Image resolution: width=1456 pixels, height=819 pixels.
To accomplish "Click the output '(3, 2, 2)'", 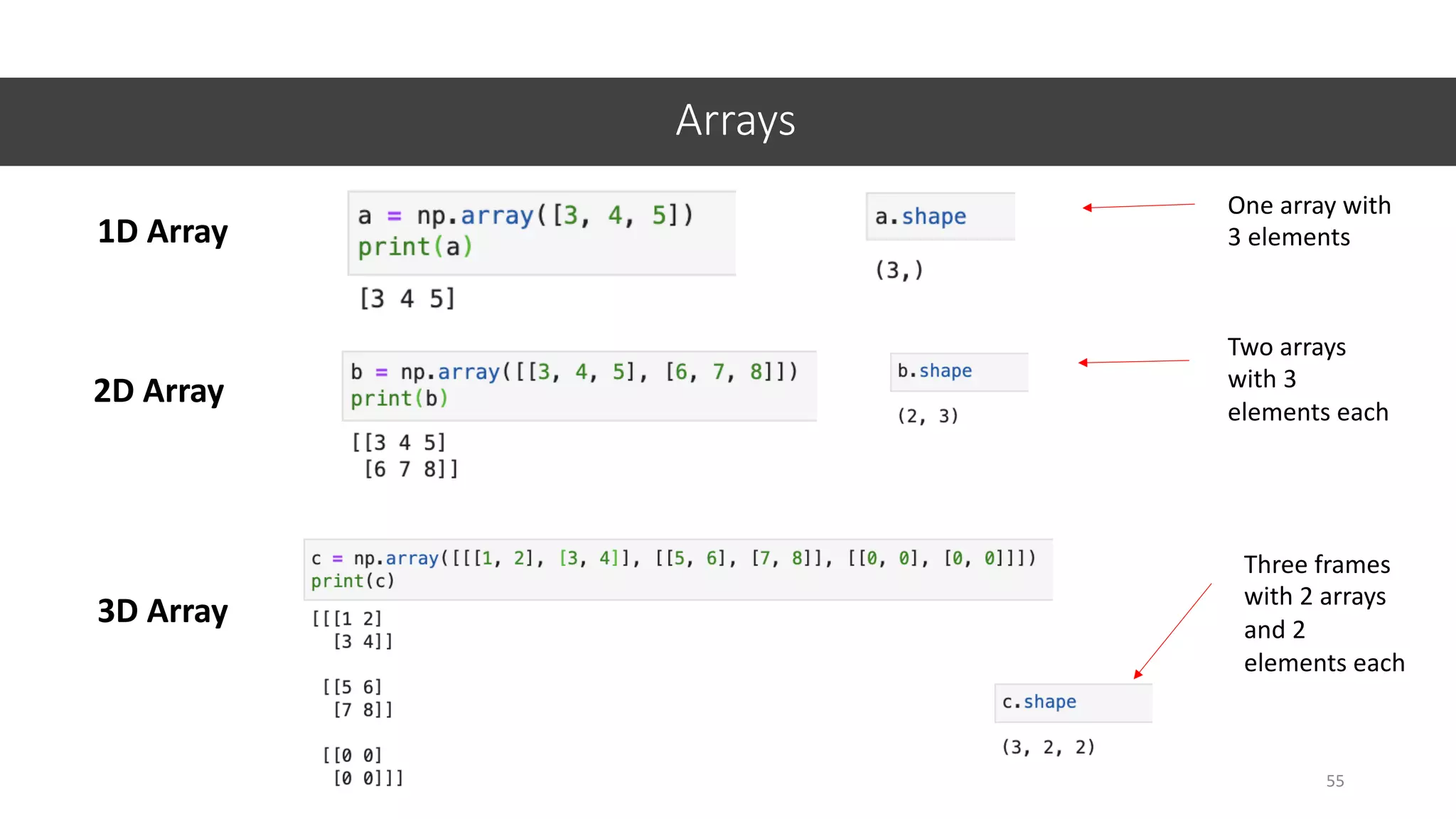I will pyautogui.click(x=1049, y=747).
